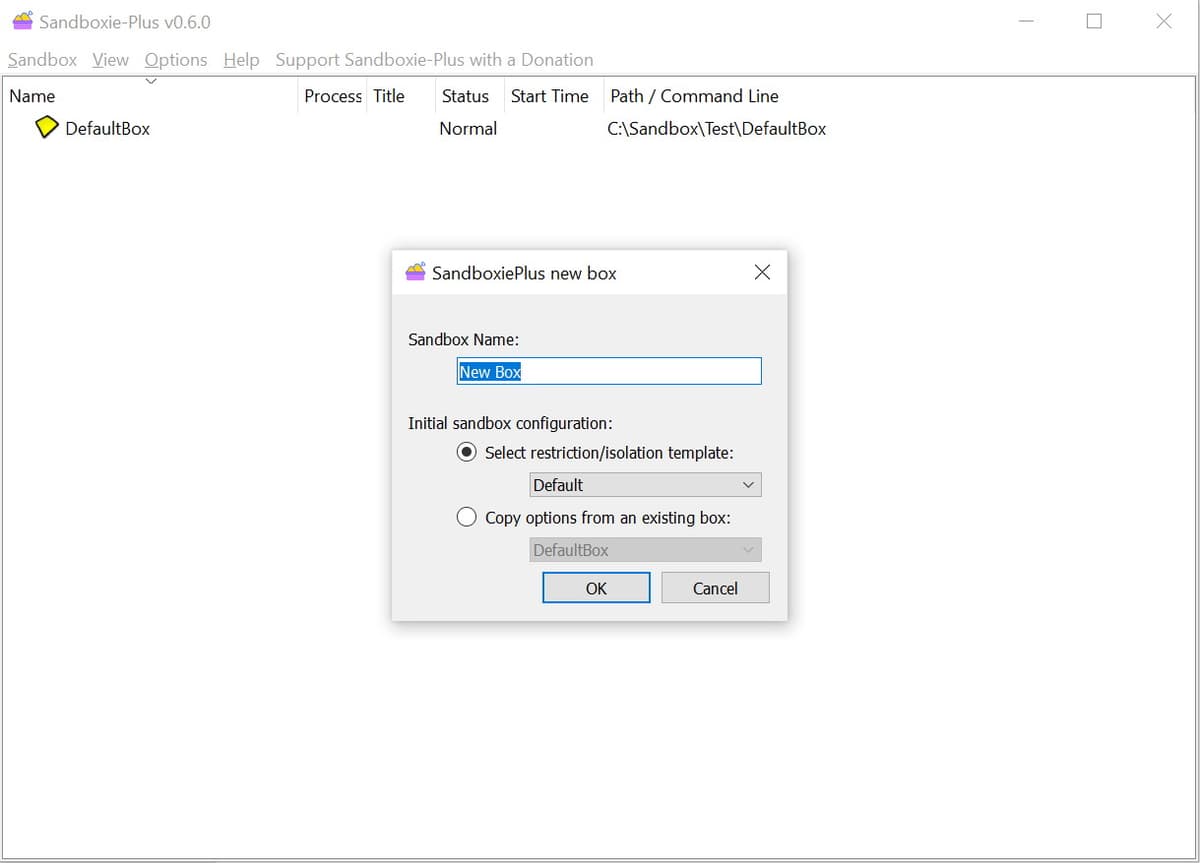Choose Copy options from existing box
The width and height of the screenshot is (1200, 863).
466,518
